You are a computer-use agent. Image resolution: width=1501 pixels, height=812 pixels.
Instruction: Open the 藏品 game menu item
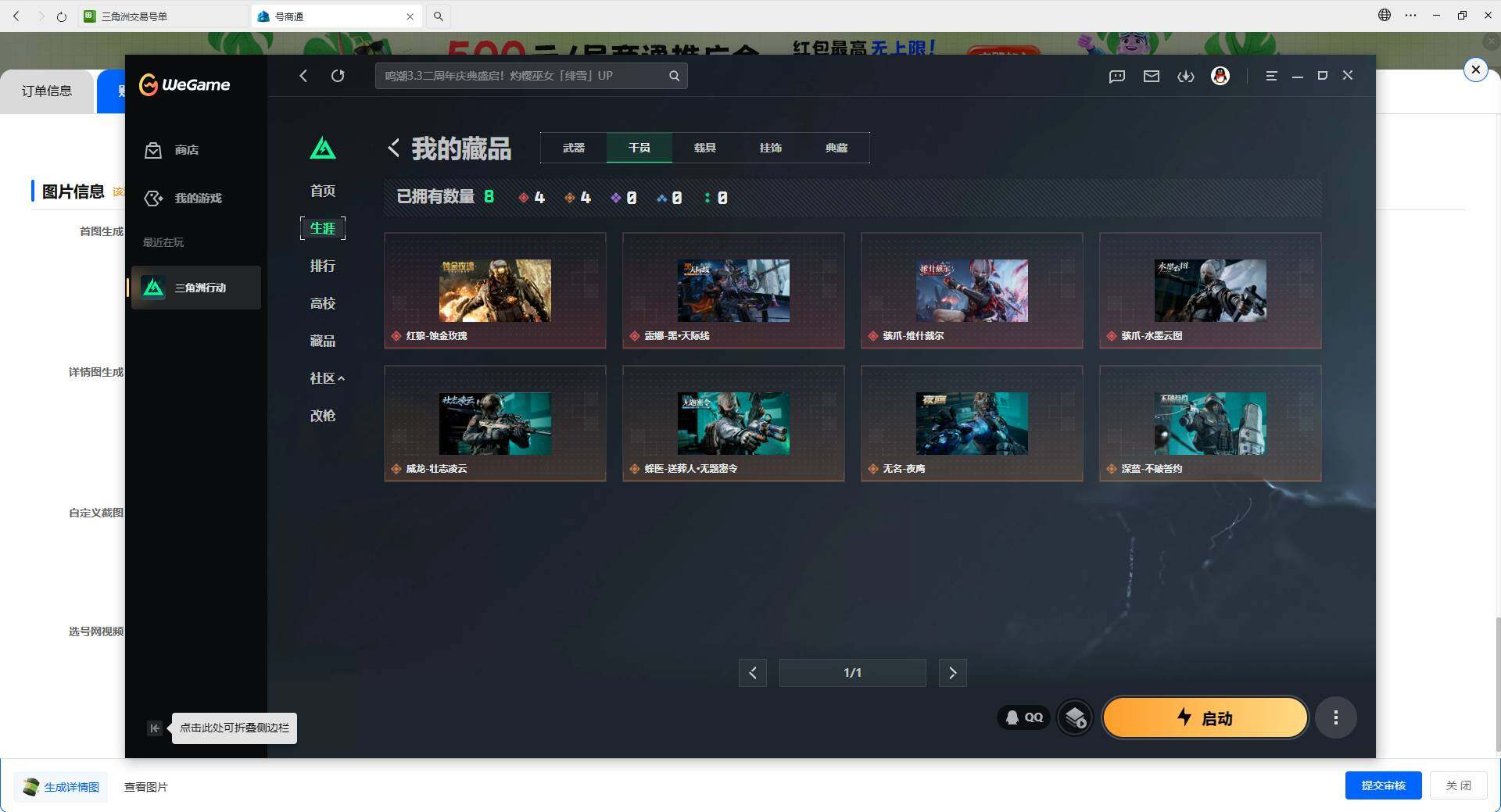click(x=323, y=341)
